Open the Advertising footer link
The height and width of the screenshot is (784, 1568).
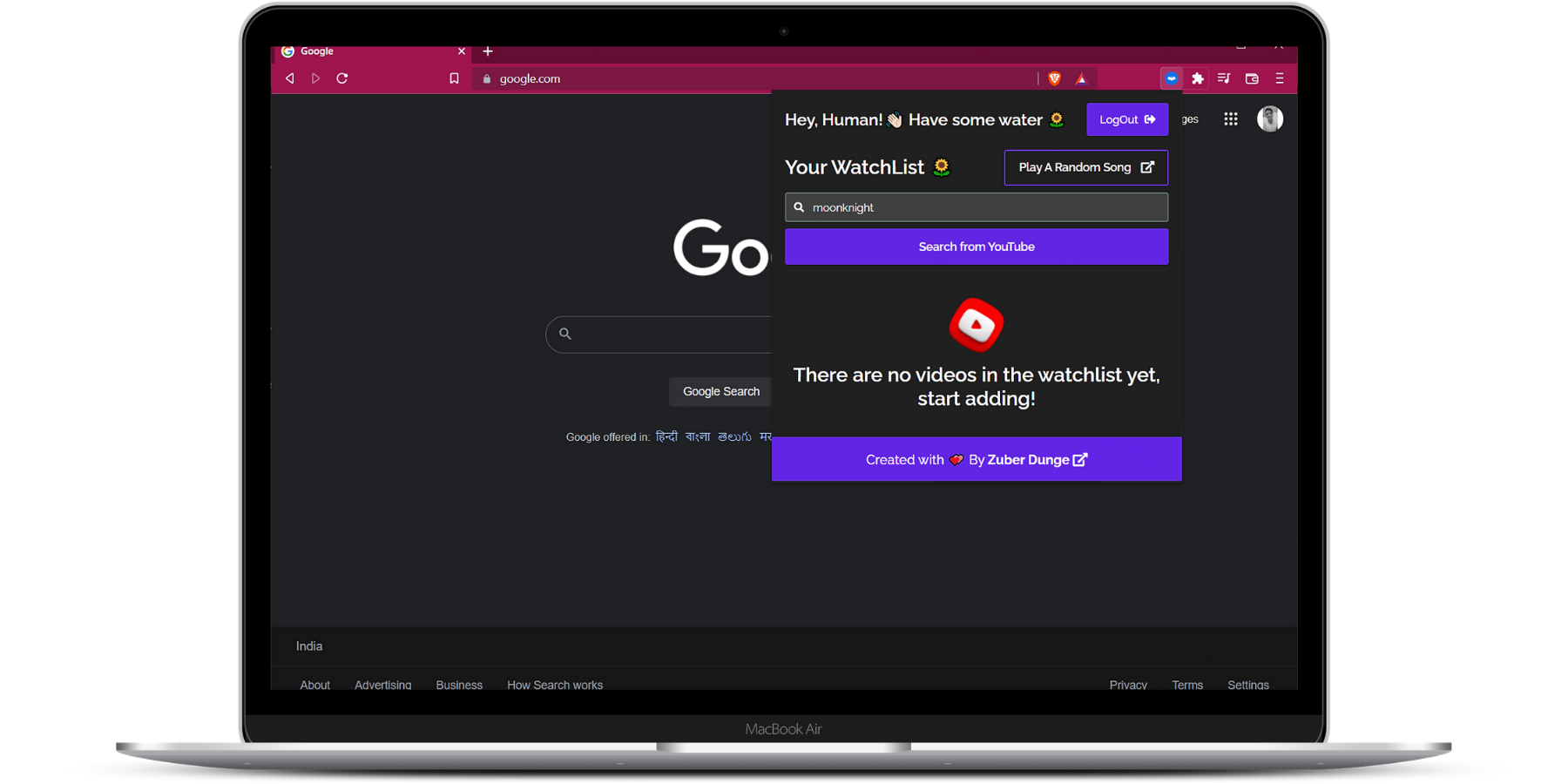pos(383,685)
